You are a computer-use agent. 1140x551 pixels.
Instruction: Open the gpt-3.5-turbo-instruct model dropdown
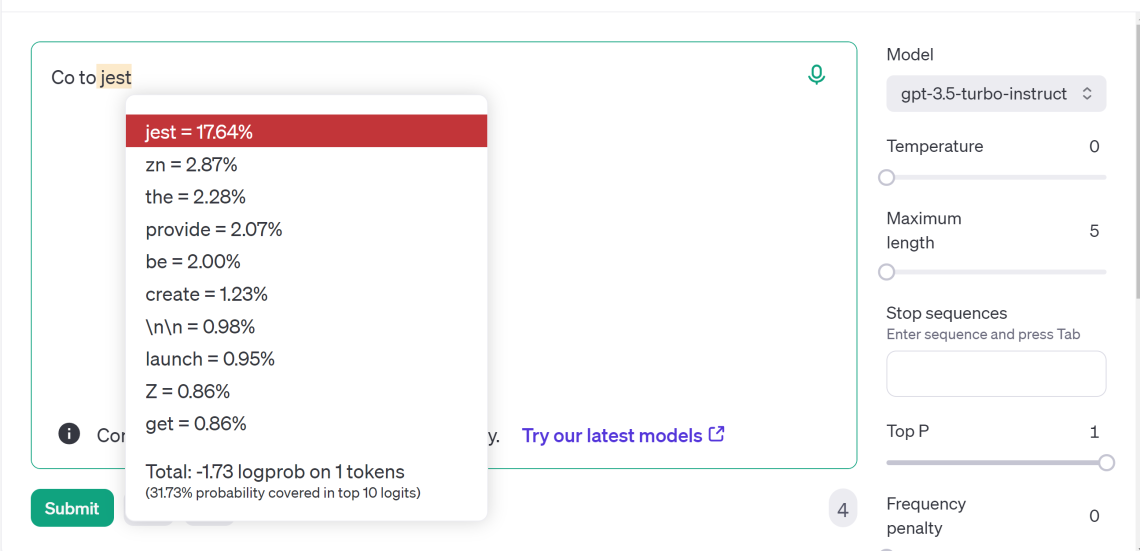coord(995,94)
